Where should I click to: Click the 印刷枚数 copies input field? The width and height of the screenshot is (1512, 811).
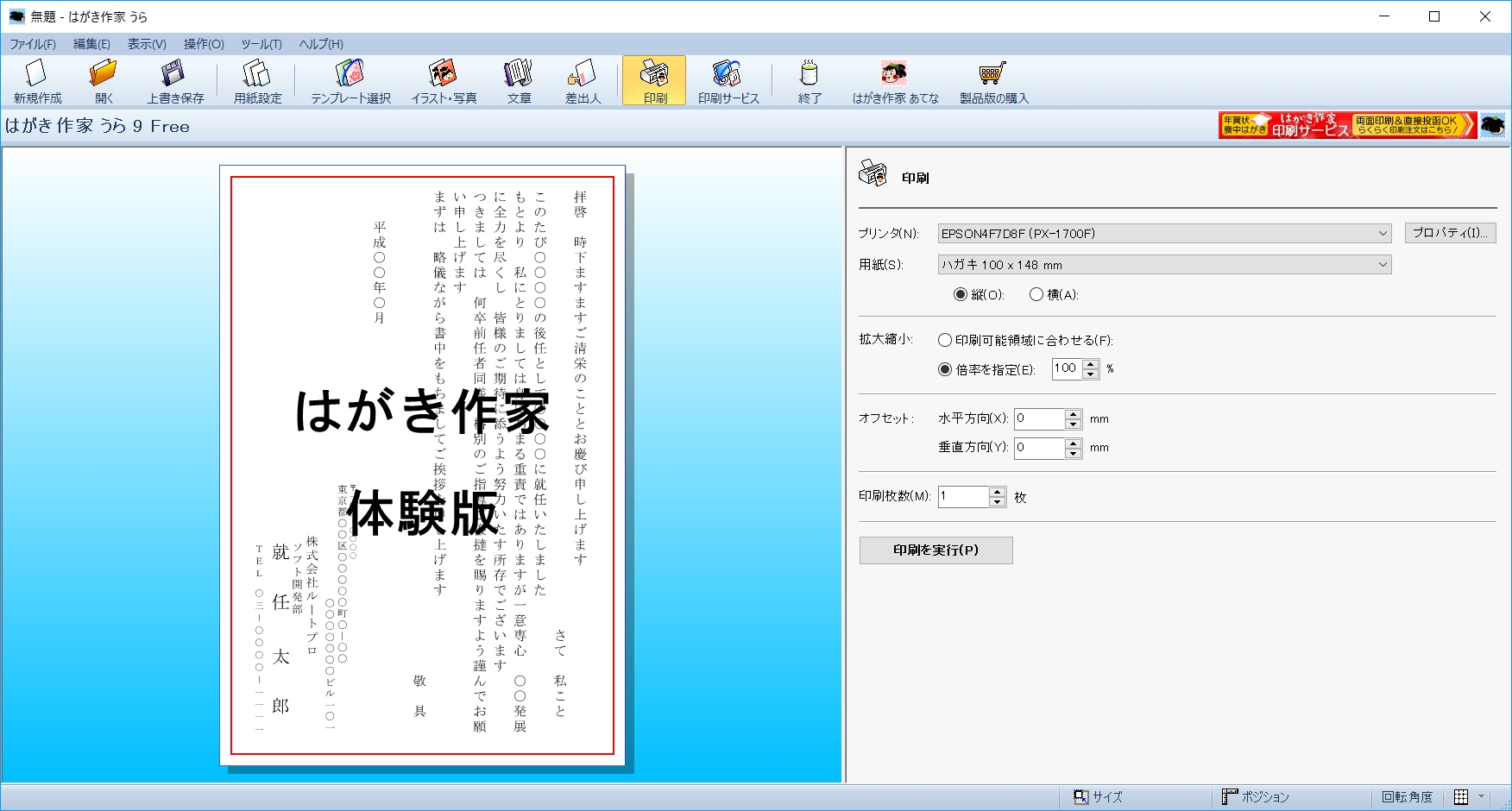point(964,497)
